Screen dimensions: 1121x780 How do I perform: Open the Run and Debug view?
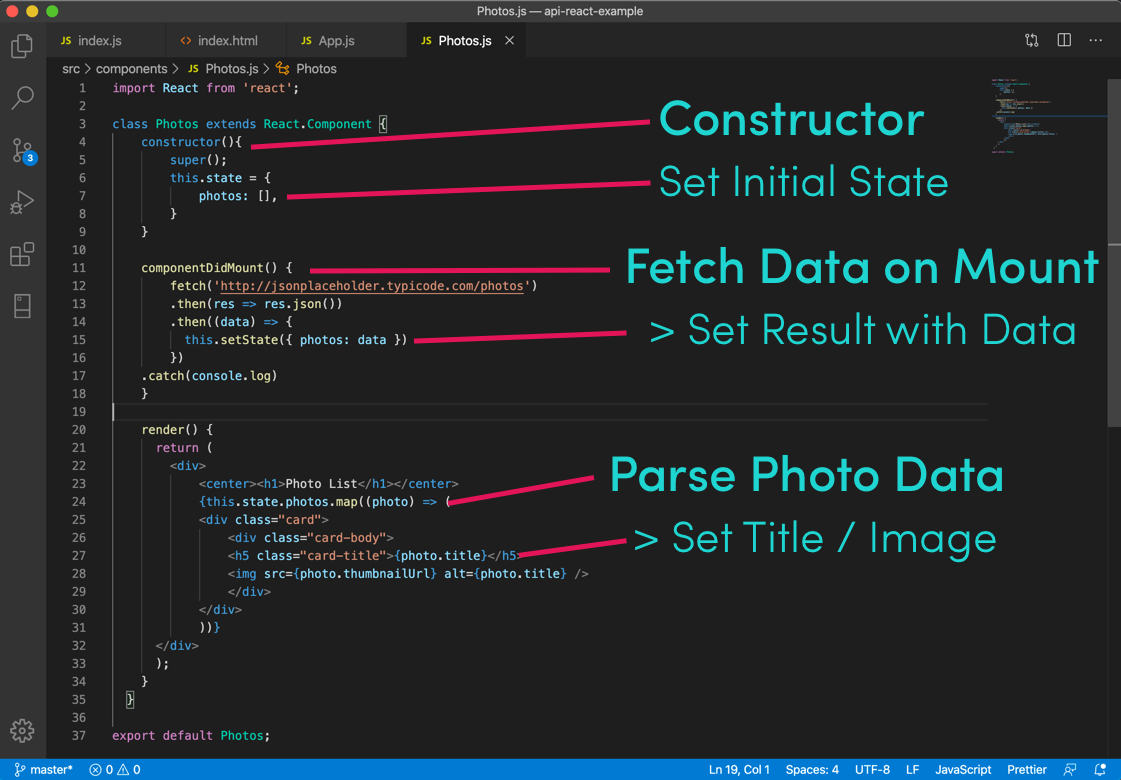coord(22,202)
